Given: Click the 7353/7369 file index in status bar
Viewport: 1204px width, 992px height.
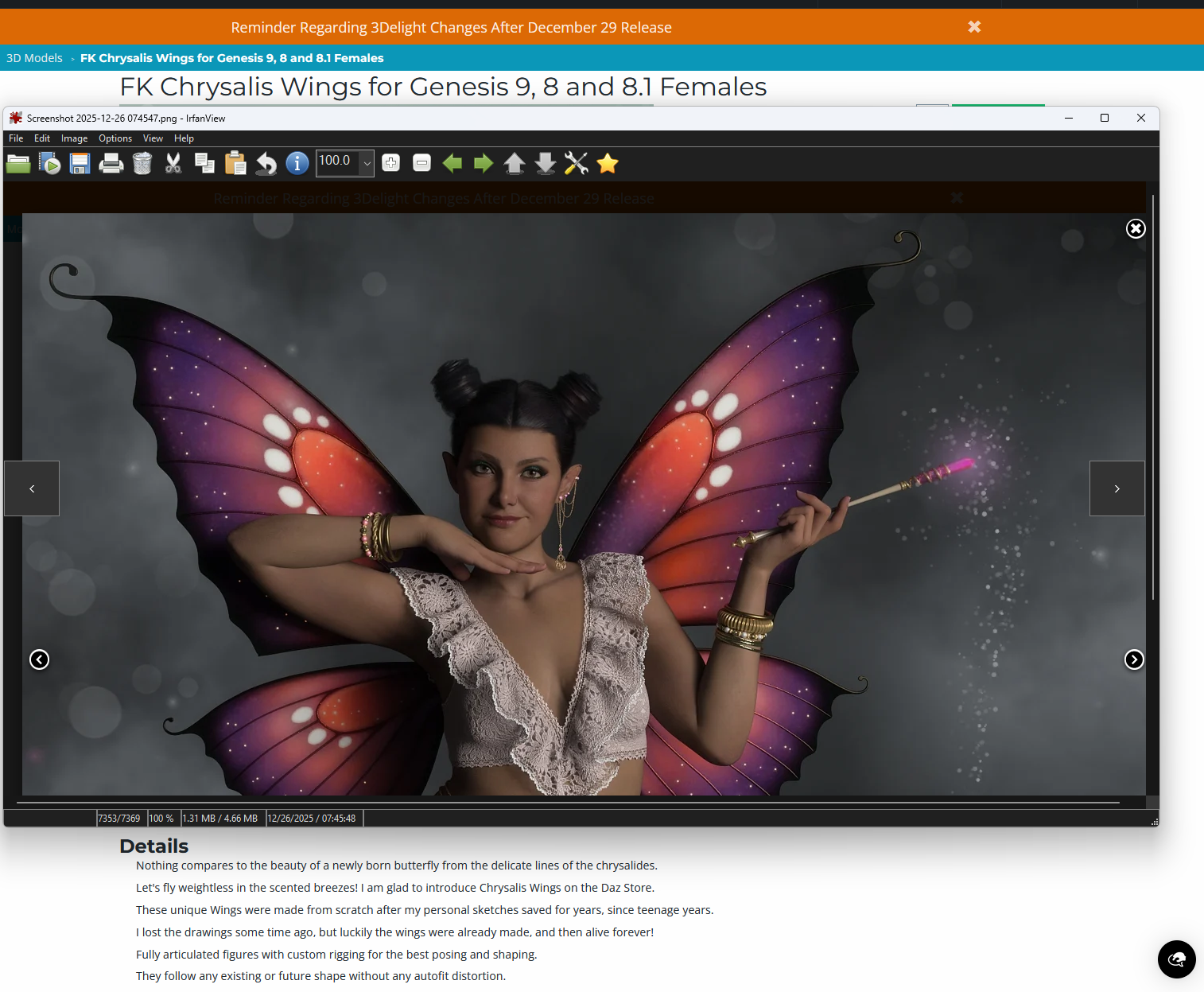Looking at the screenshot, I should click(119, 819).
